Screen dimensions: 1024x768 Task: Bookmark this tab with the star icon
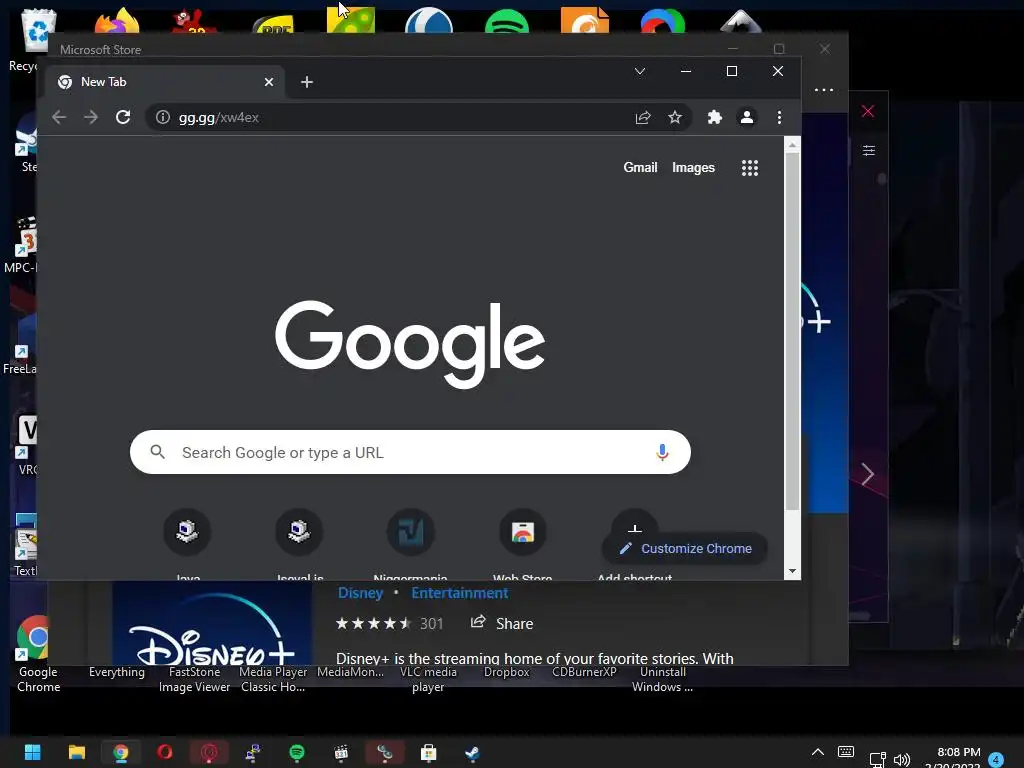point(675,118)
